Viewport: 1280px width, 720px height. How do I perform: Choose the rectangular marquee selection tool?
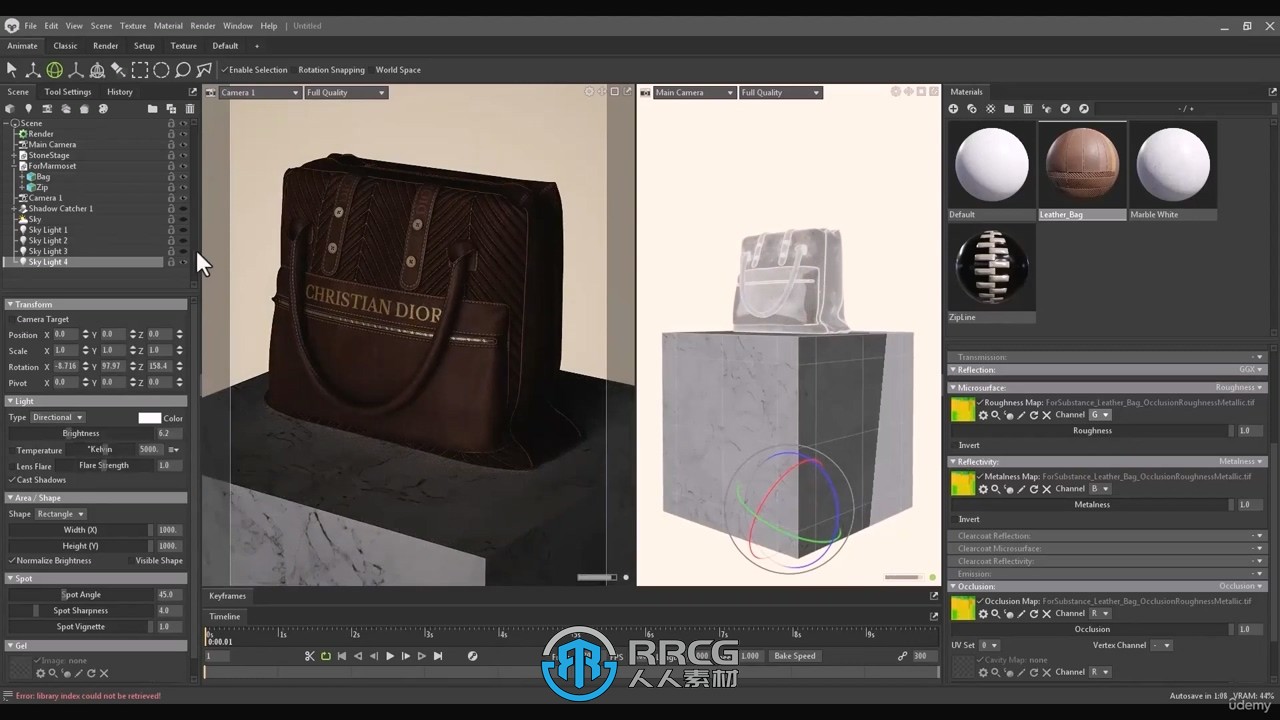(140, 70)
